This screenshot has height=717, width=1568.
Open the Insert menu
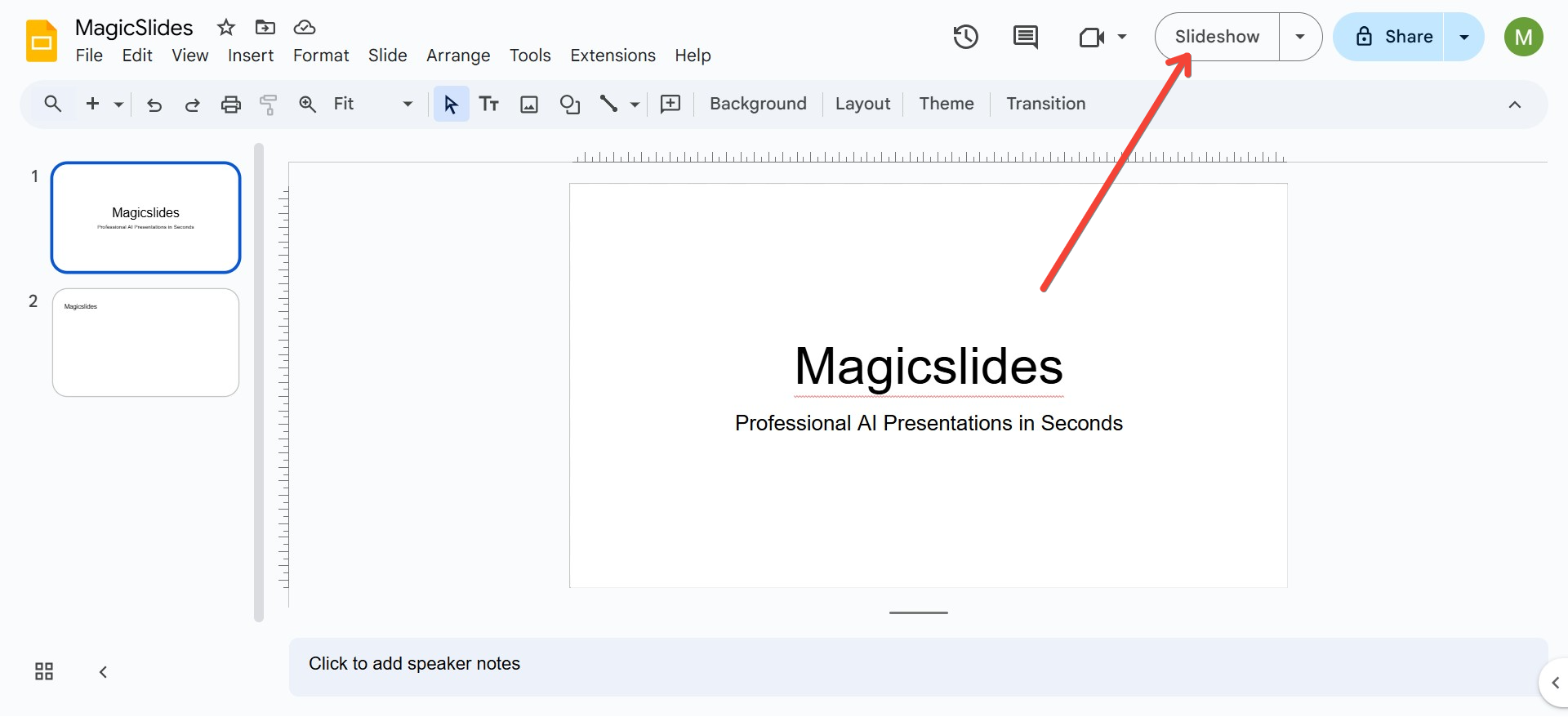(250, 56)
